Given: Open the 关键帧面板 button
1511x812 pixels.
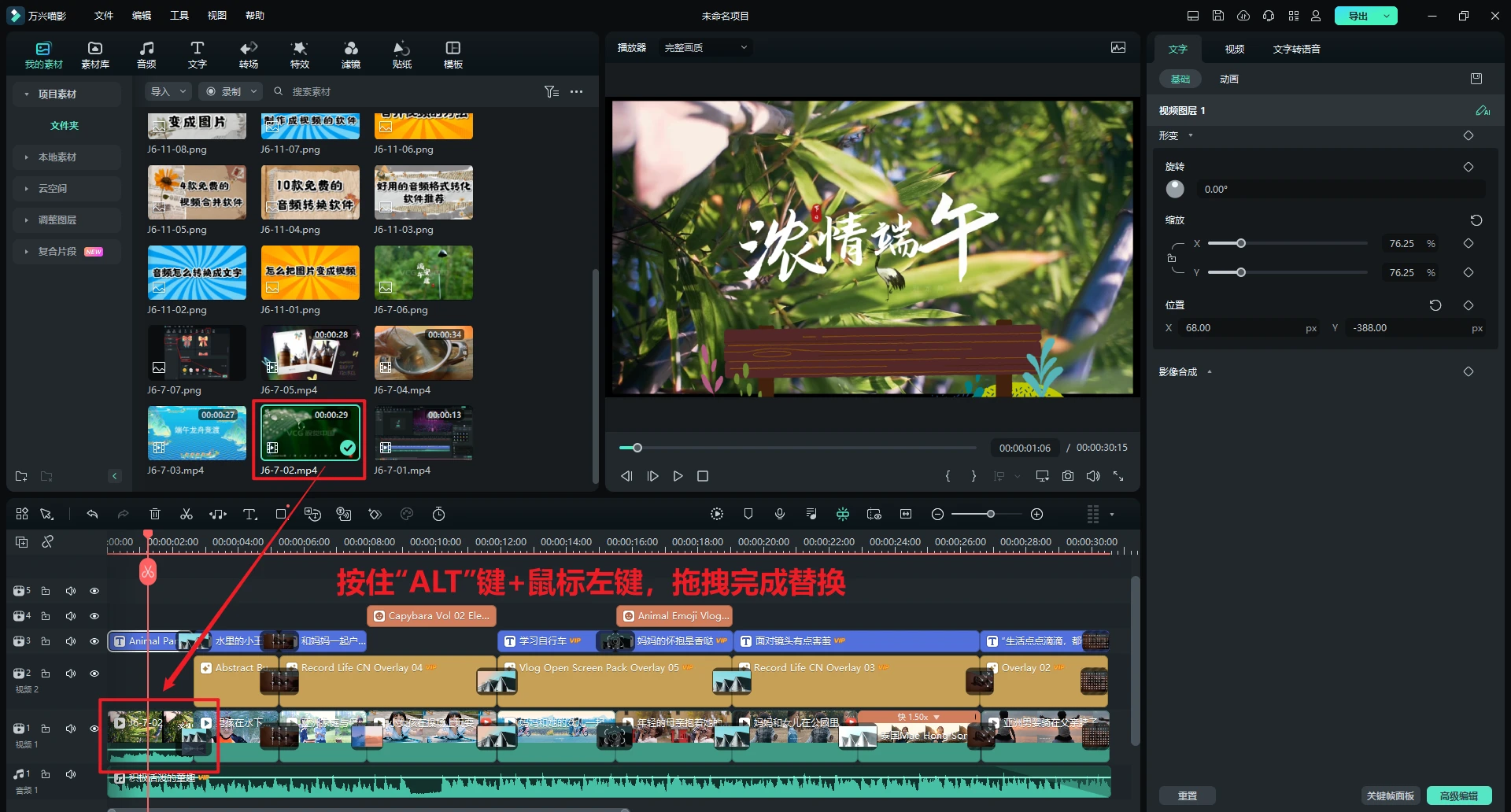Looking at the screenshot, I should point(1391,795).
